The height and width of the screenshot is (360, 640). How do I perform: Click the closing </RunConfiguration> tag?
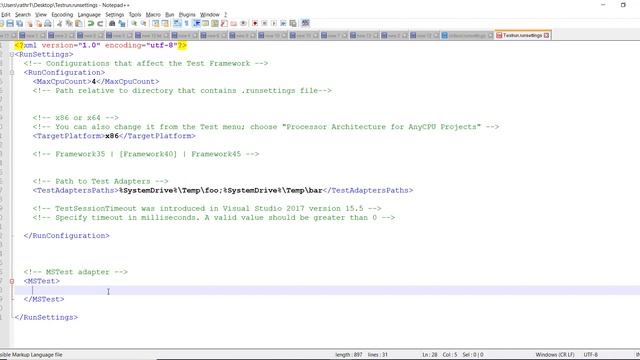[67, 236]
